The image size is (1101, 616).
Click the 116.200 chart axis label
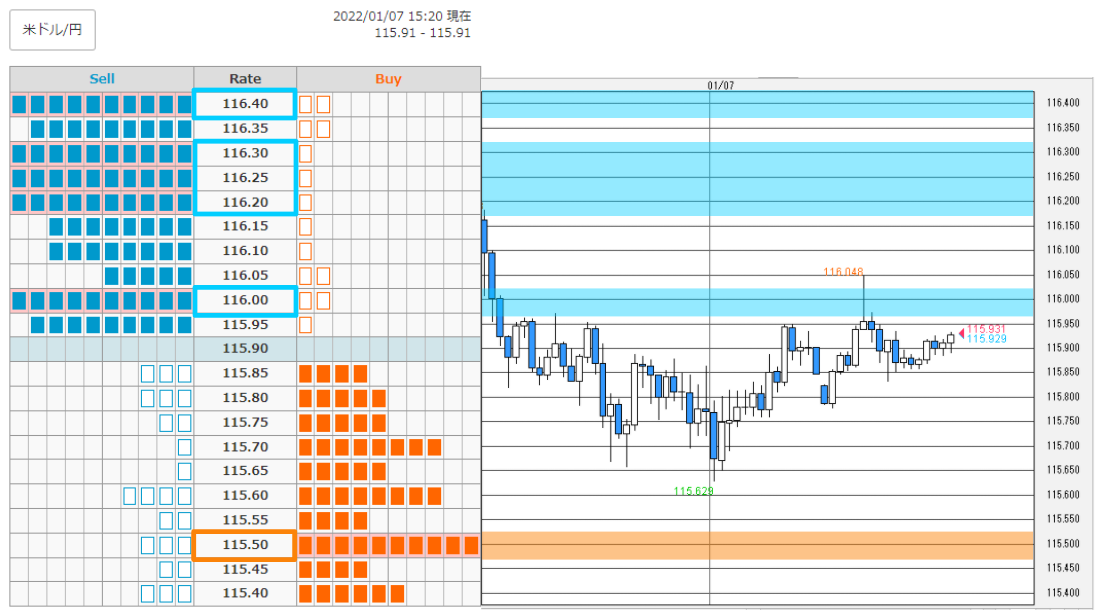(1063, 201)
